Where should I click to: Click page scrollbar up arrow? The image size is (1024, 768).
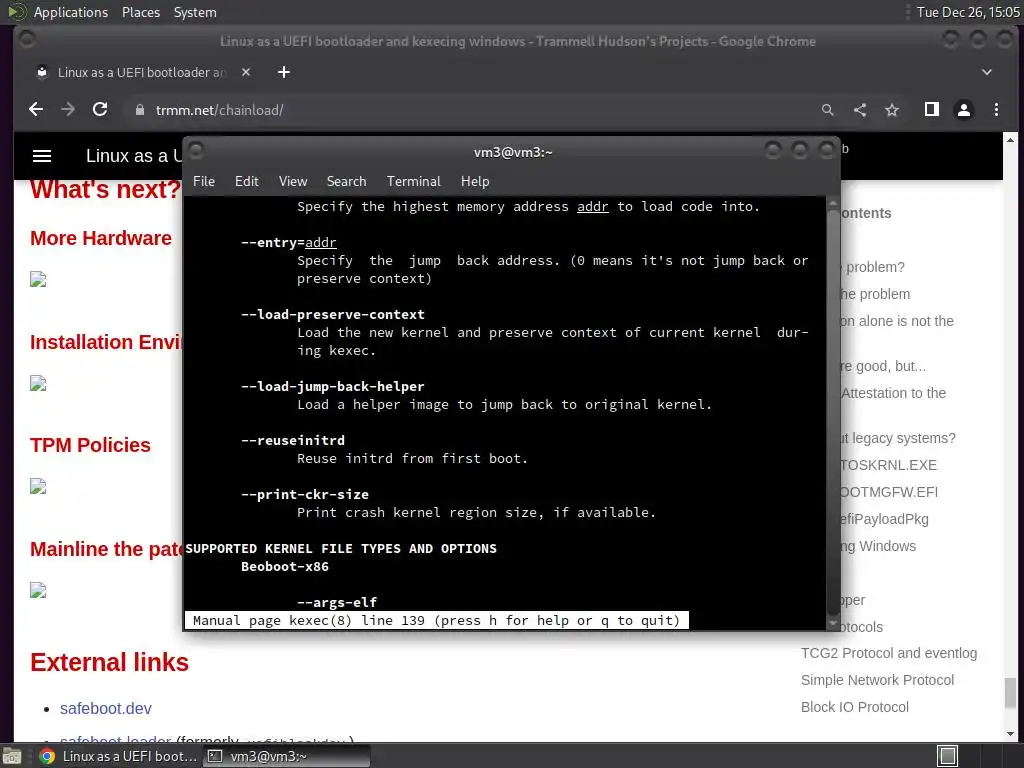(x=1010, y=139)
